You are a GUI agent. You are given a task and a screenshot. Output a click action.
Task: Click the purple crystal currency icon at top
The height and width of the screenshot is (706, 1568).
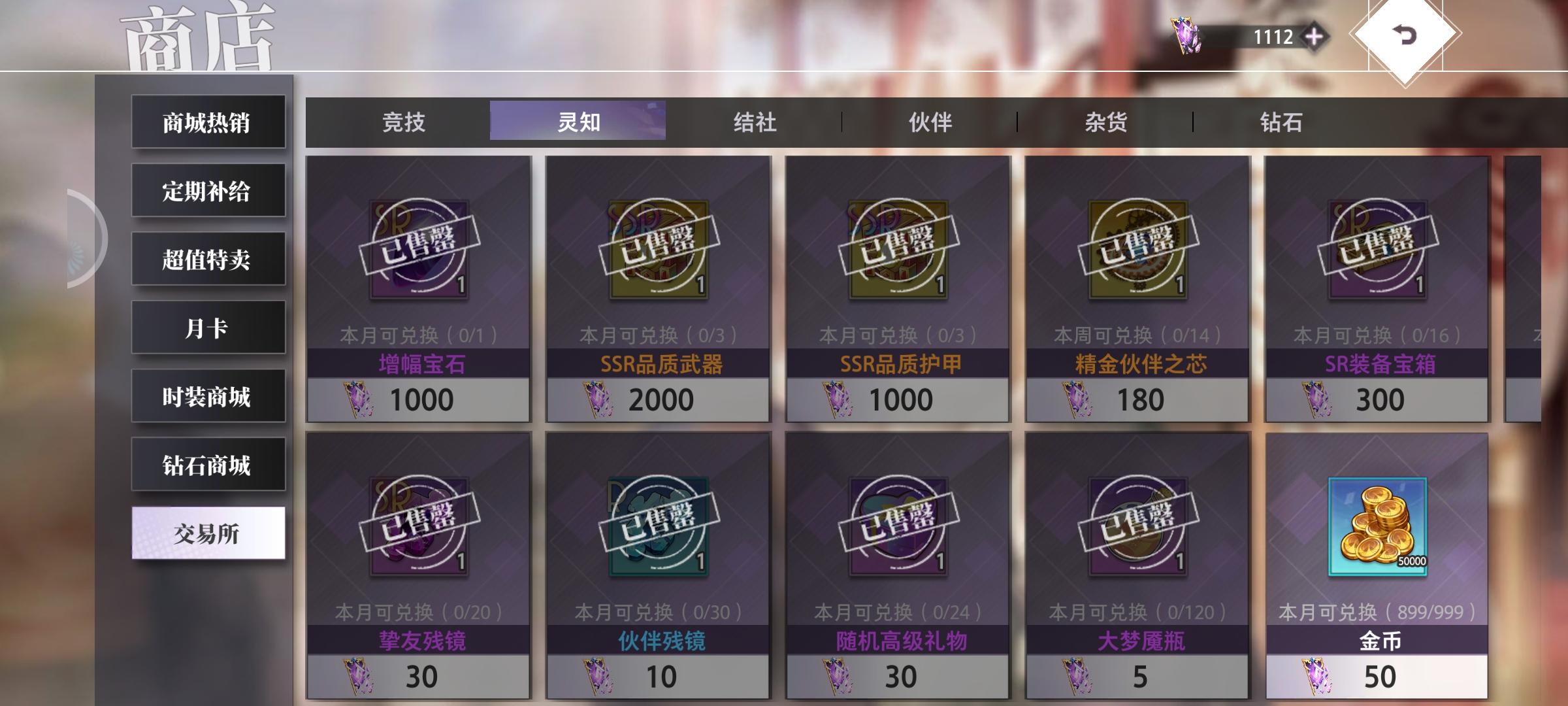point(1186,36)
